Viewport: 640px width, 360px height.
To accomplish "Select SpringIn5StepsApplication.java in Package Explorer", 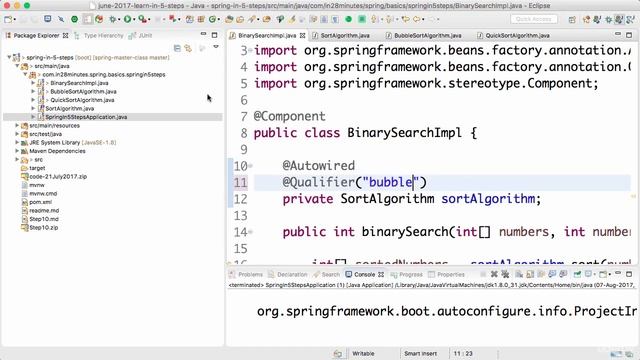I will coord(86,117).
